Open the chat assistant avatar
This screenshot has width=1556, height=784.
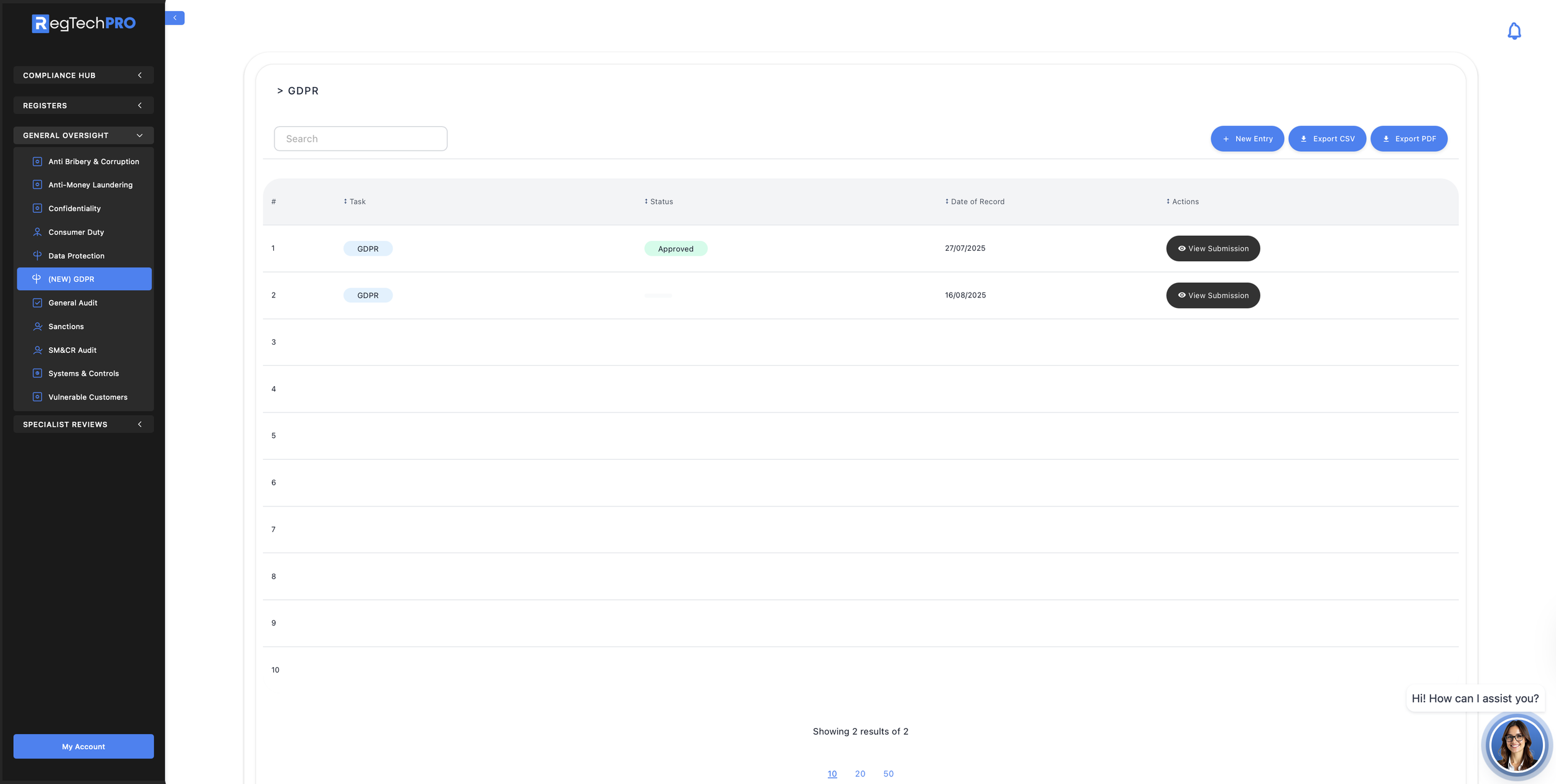1516,745
